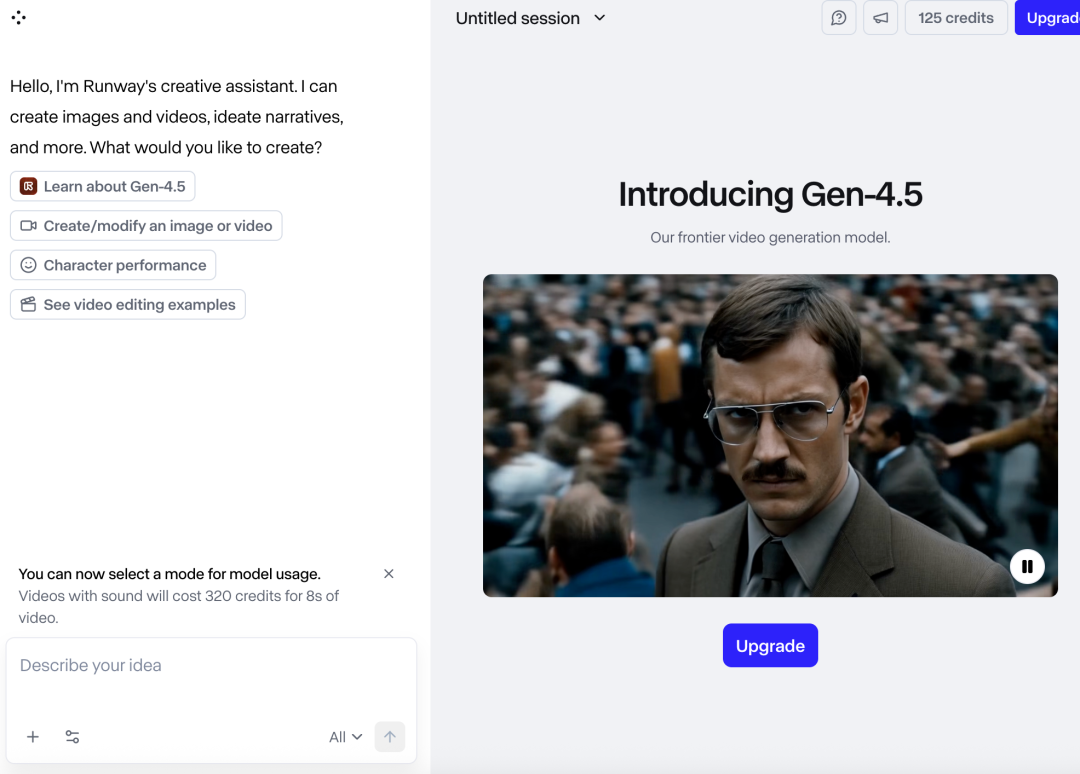Viewport: 1080px width, 774px height.
Task: Click 'Videos with sound will cost 320 credits' text
Action: (x=178, y=607)
